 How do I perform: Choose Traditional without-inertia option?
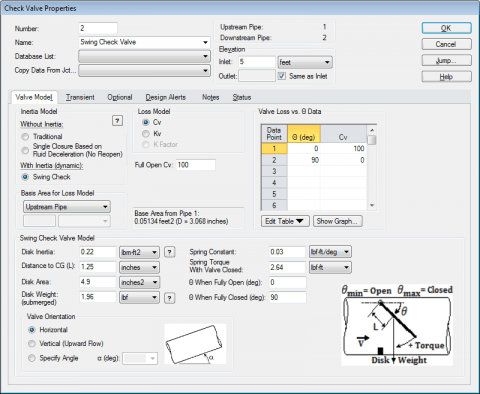click(x=25, y=137)
